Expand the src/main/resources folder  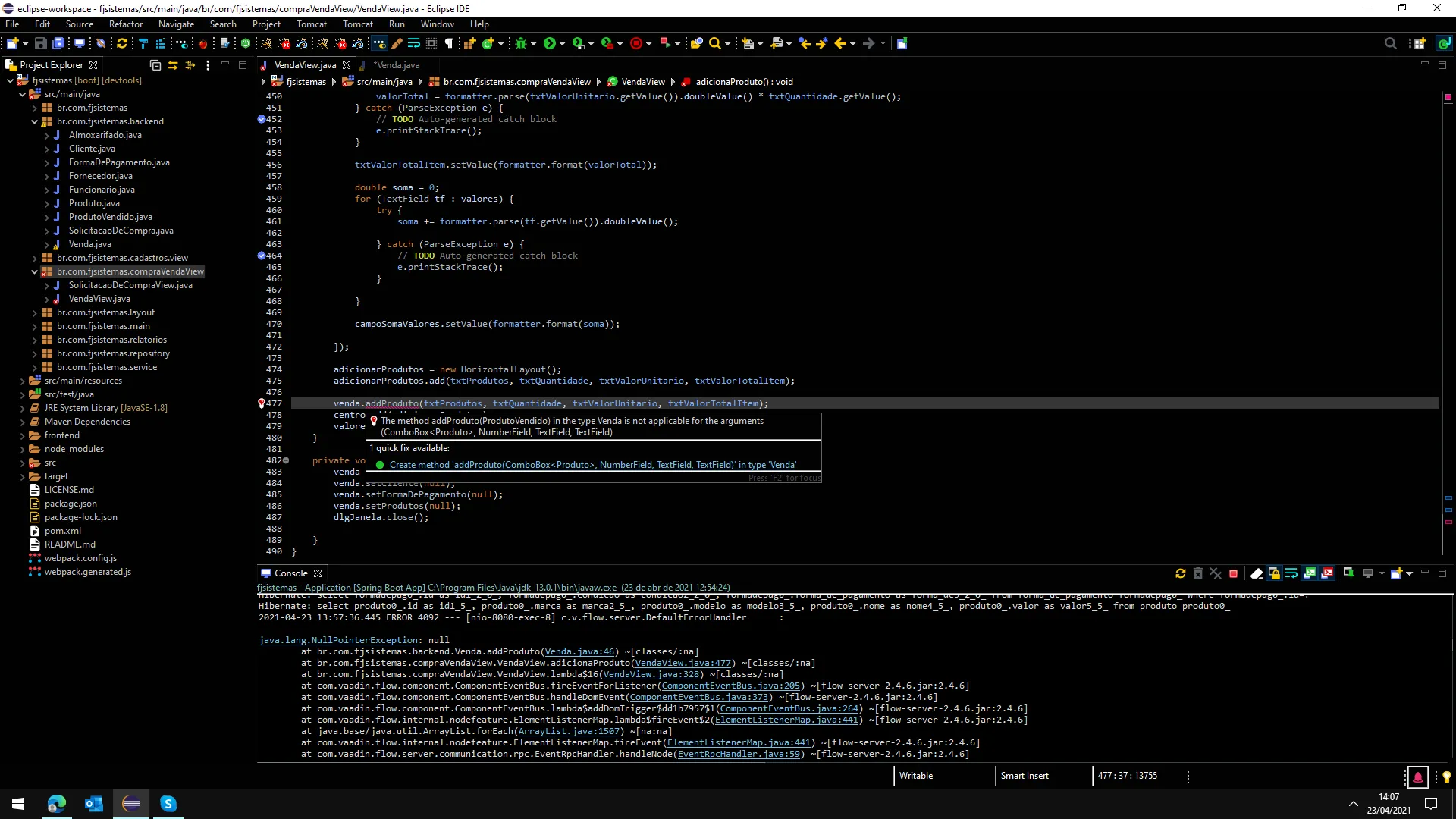point(23,381)
